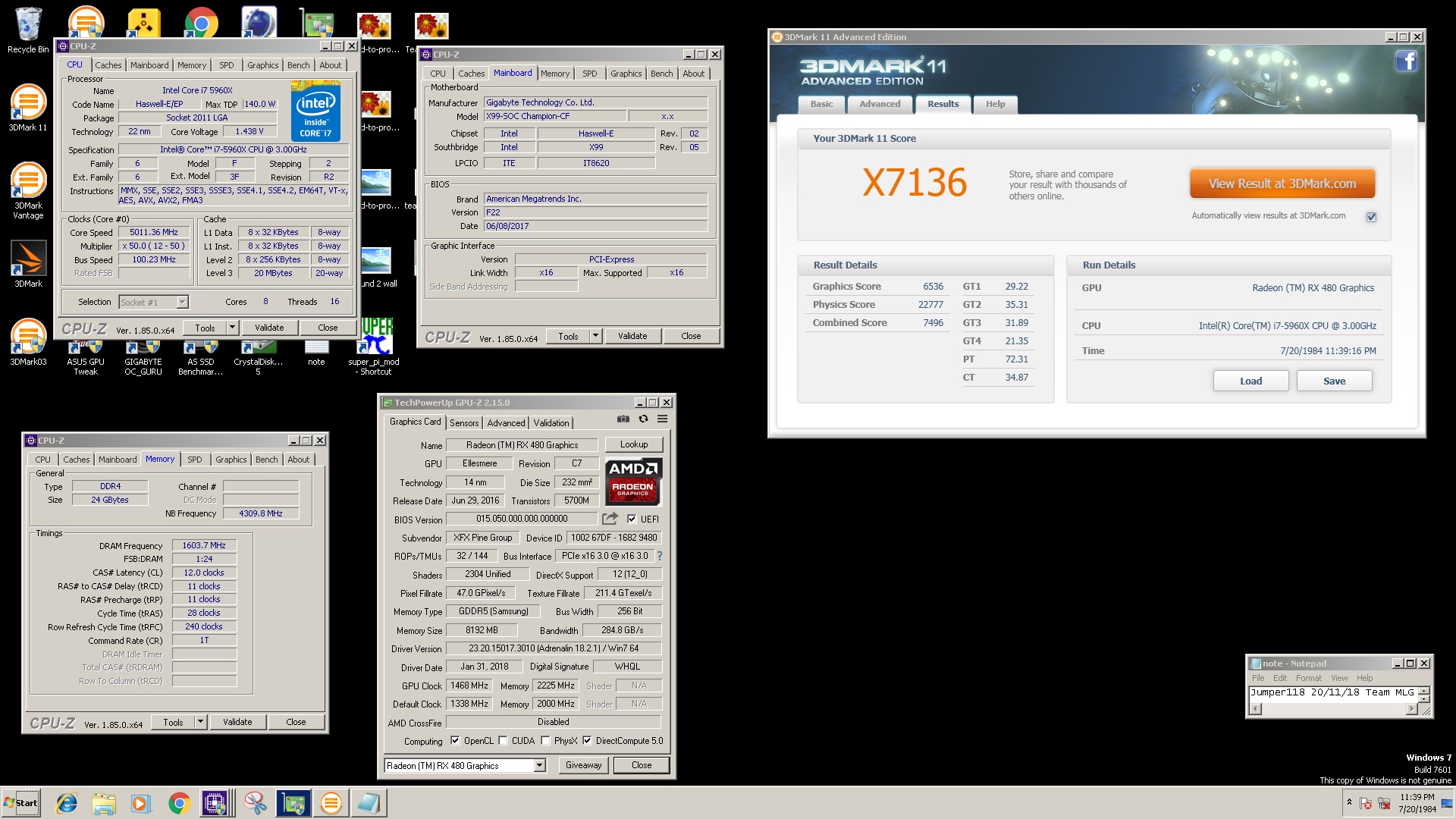Viewport: 1456px width, 819px height.
Task: Select the note text file icon
Action: tap(316, 353)
